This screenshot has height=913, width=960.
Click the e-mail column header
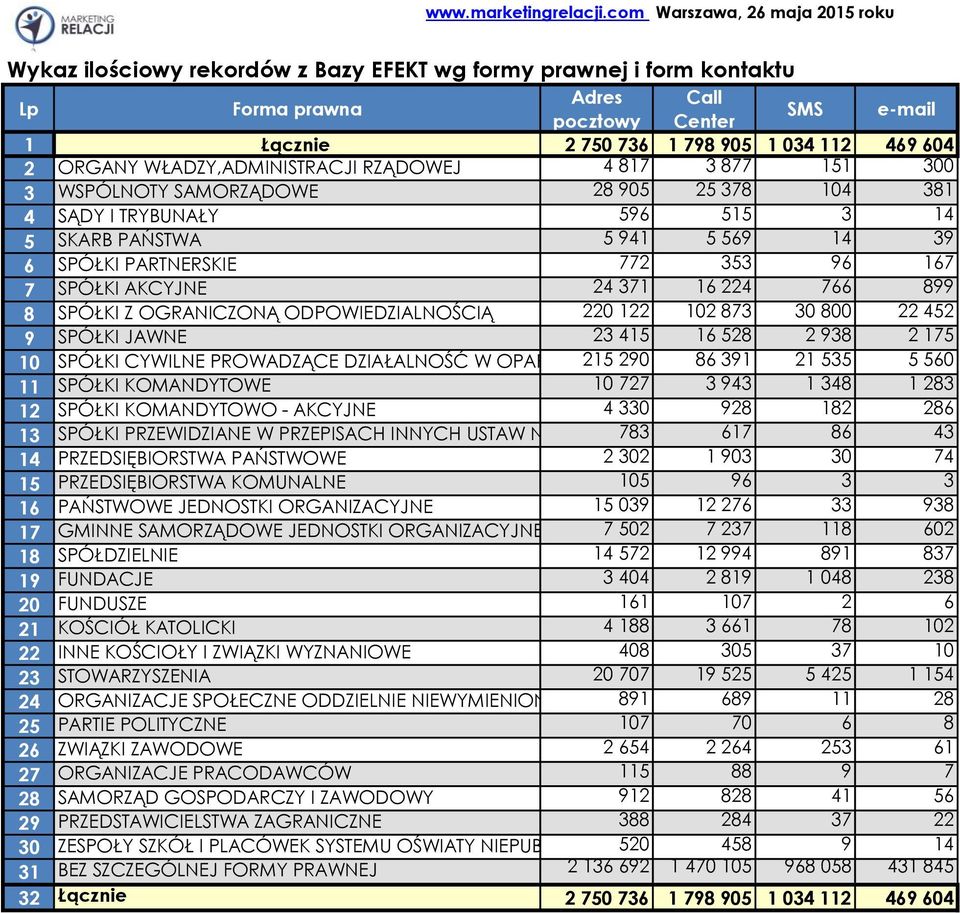[x=906, y=109]
